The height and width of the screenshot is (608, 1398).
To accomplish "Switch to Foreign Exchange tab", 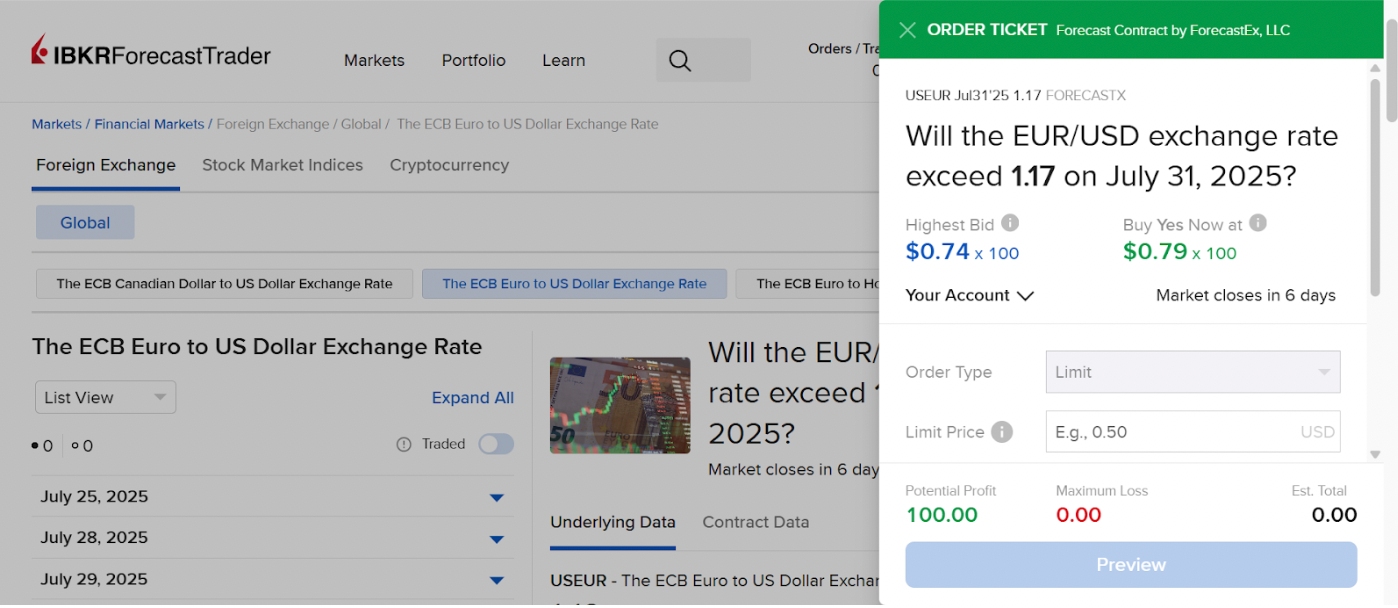I will pyautogui.click(x=106, y=165).
